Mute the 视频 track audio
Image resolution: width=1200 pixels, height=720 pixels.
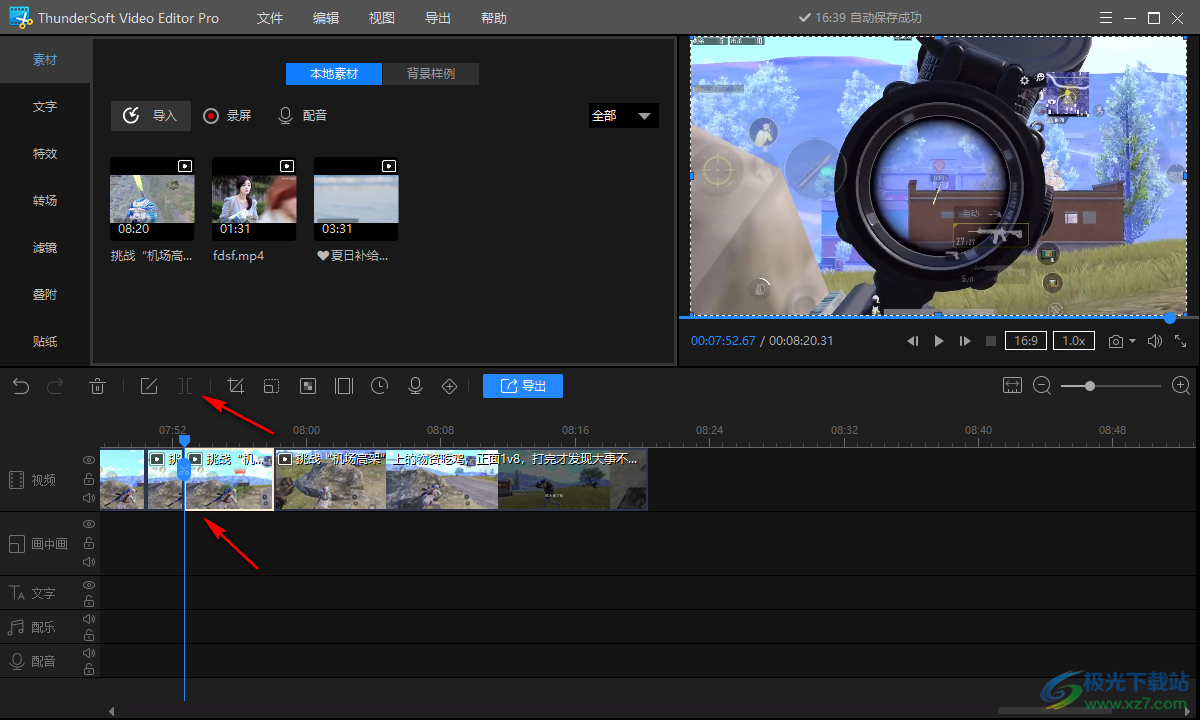click(89, 498)
